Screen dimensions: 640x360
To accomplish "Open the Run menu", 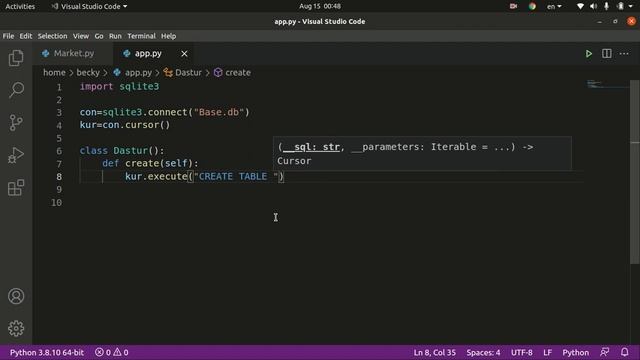I will [115, 36].
